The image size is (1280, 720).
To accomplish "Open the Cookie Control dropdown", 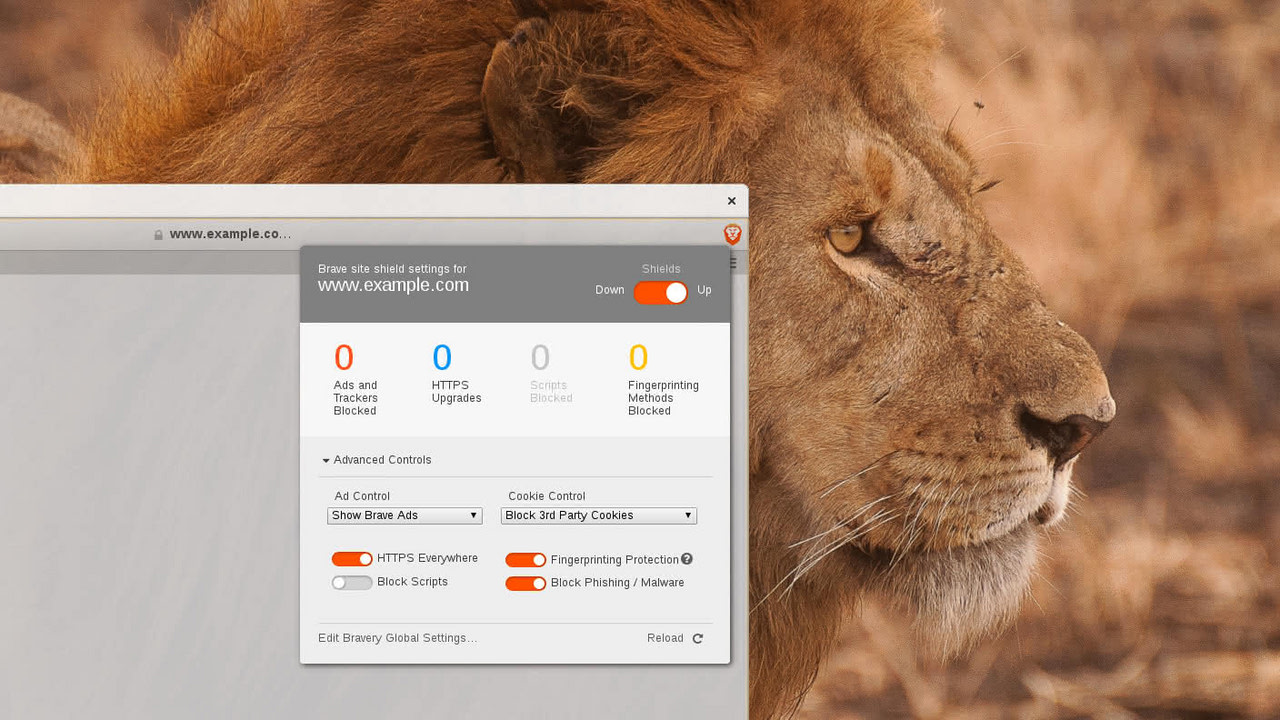I will [x=598, y=515].
